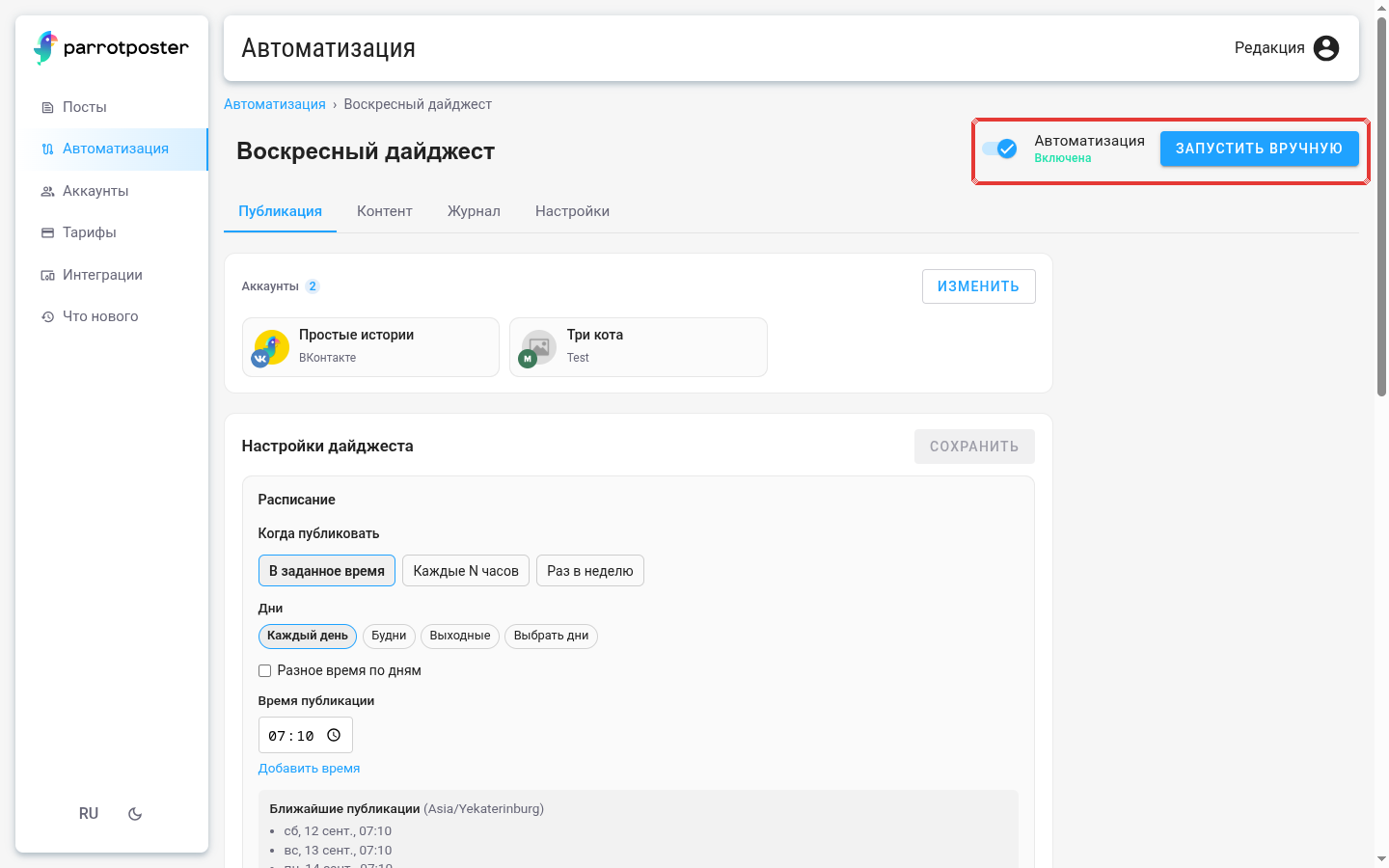Screen dimensions: 1389x868
Task: Click the Воскресный дайджест page heading
Action: tap(366, 151)
